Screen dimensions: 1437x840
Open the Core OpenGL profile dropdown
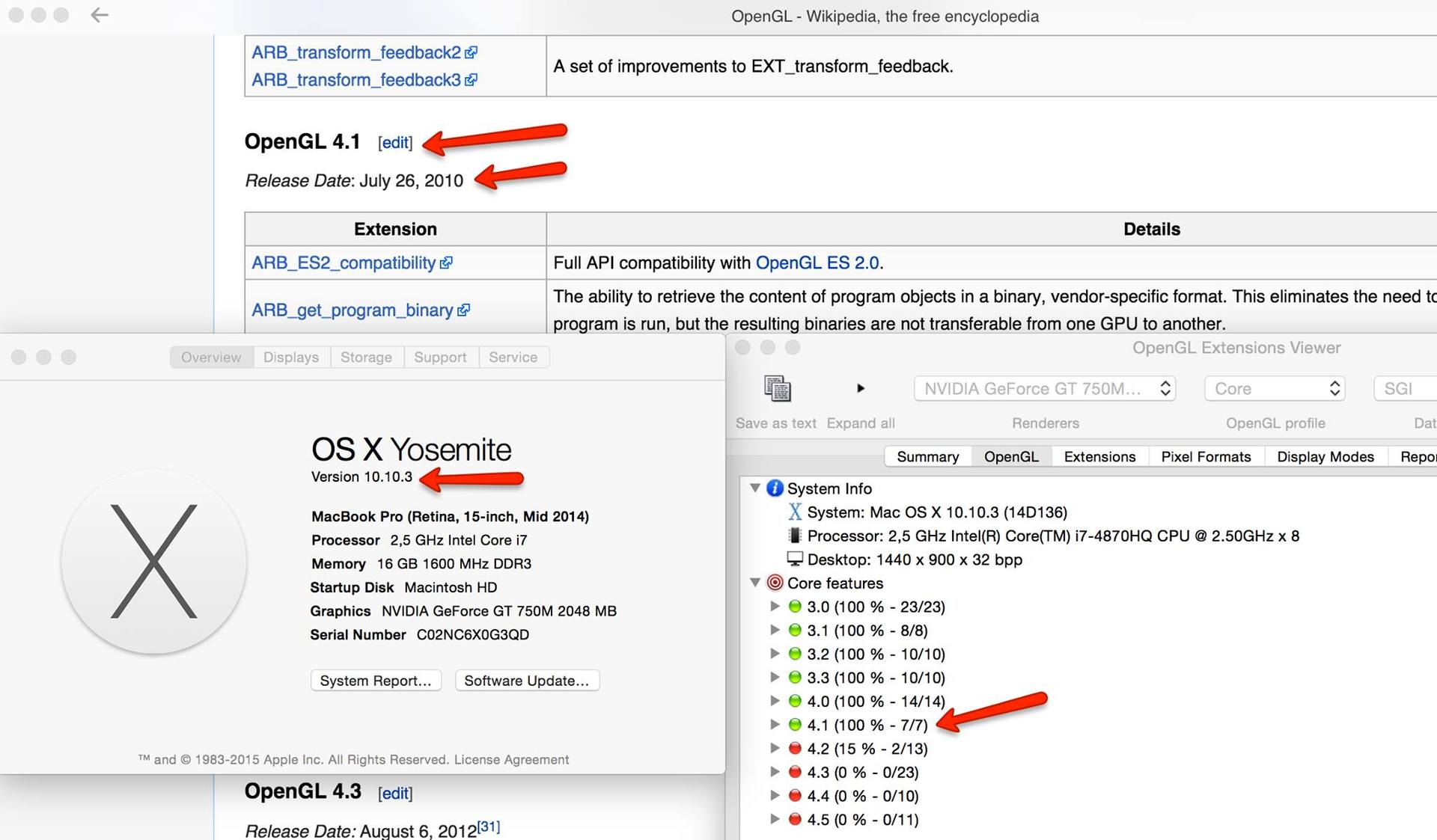pyautogui.click(x=1274, y=389)
